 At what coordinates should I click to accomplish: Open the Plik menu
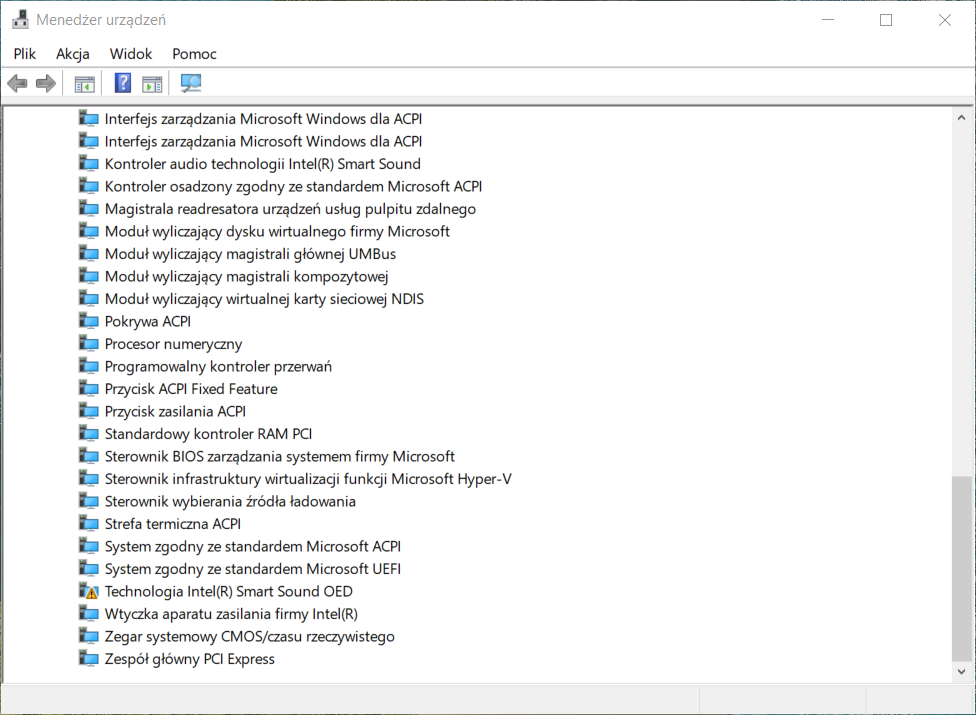pyautogui.click(x=25, y=54)
